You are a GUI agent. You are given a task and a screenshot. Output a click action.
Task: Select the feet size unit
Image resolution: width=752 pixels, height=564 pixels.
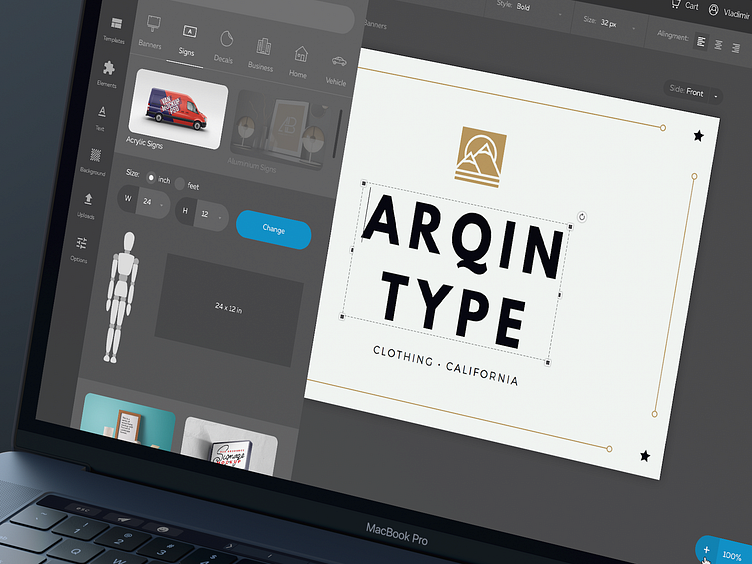[180, 185]
